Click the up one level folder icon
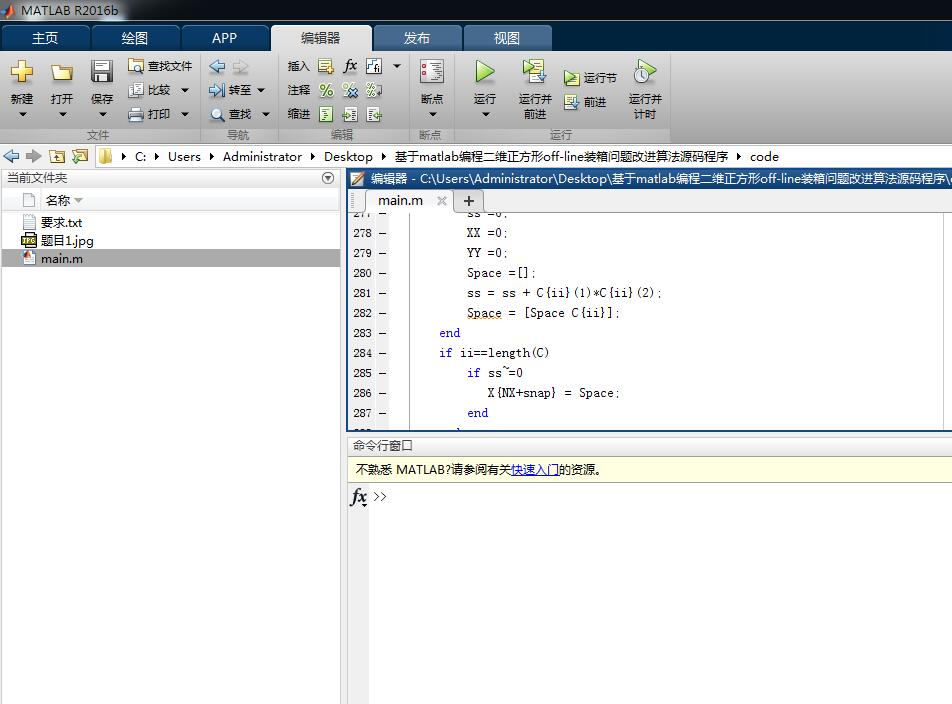The width and height of the screenshot is (952, 704). point(56,157)
